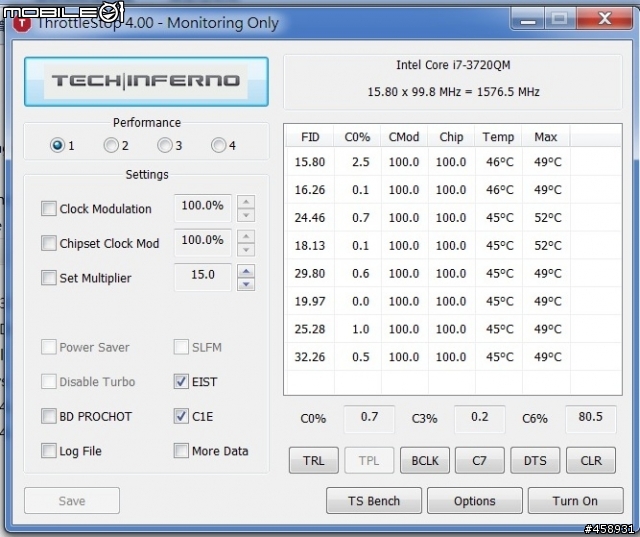The width and height of the screenshot is (640, 537).
Task: Click the C3% summary value 0.2
Action: [x=480, y=418]
